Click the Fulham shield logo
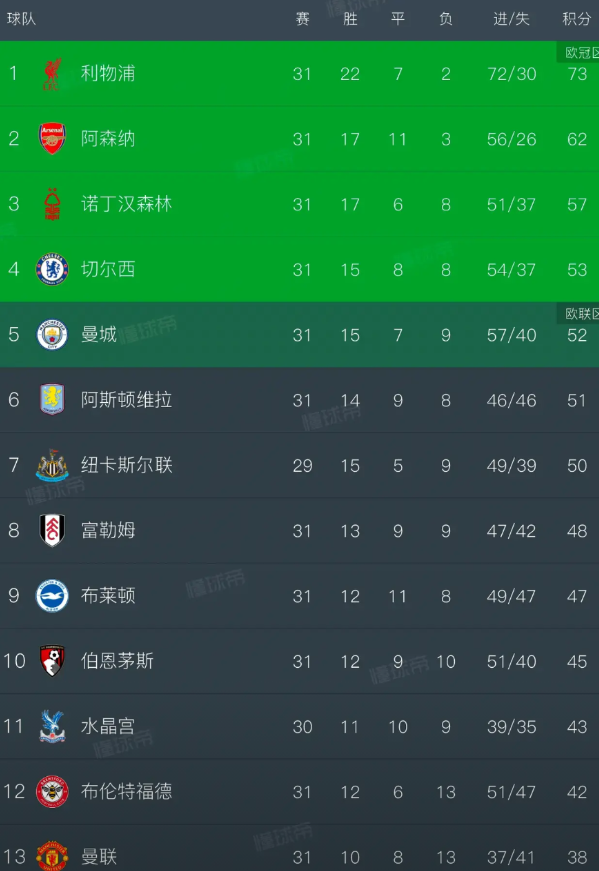This screenshot has height=871, width=599. click(52, 530)
